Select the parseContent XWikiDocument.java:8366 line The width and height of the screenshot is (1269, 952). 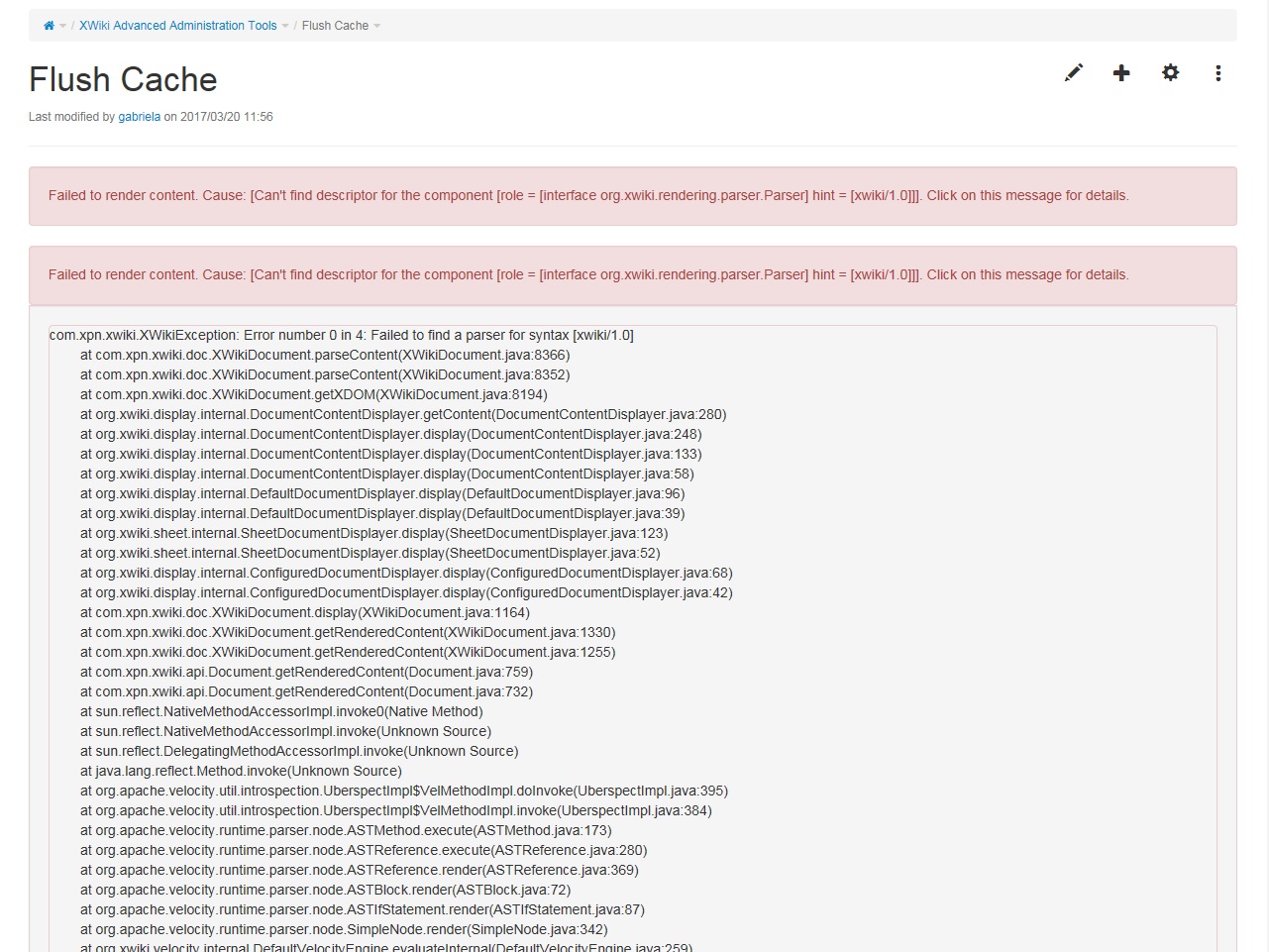click(x=325, y=355)
